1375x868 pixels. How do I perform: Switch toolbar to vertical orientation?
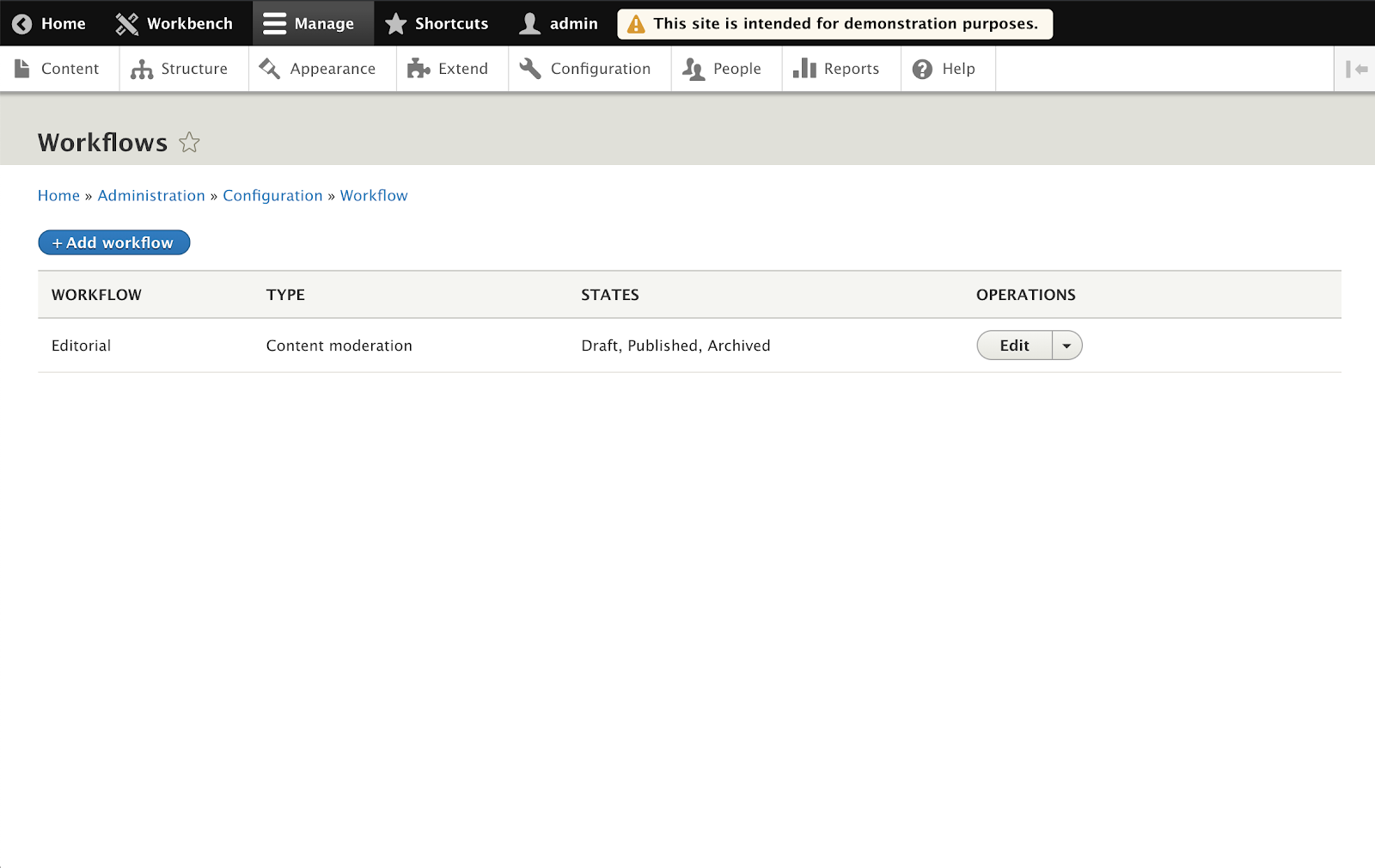(1355, 69)
